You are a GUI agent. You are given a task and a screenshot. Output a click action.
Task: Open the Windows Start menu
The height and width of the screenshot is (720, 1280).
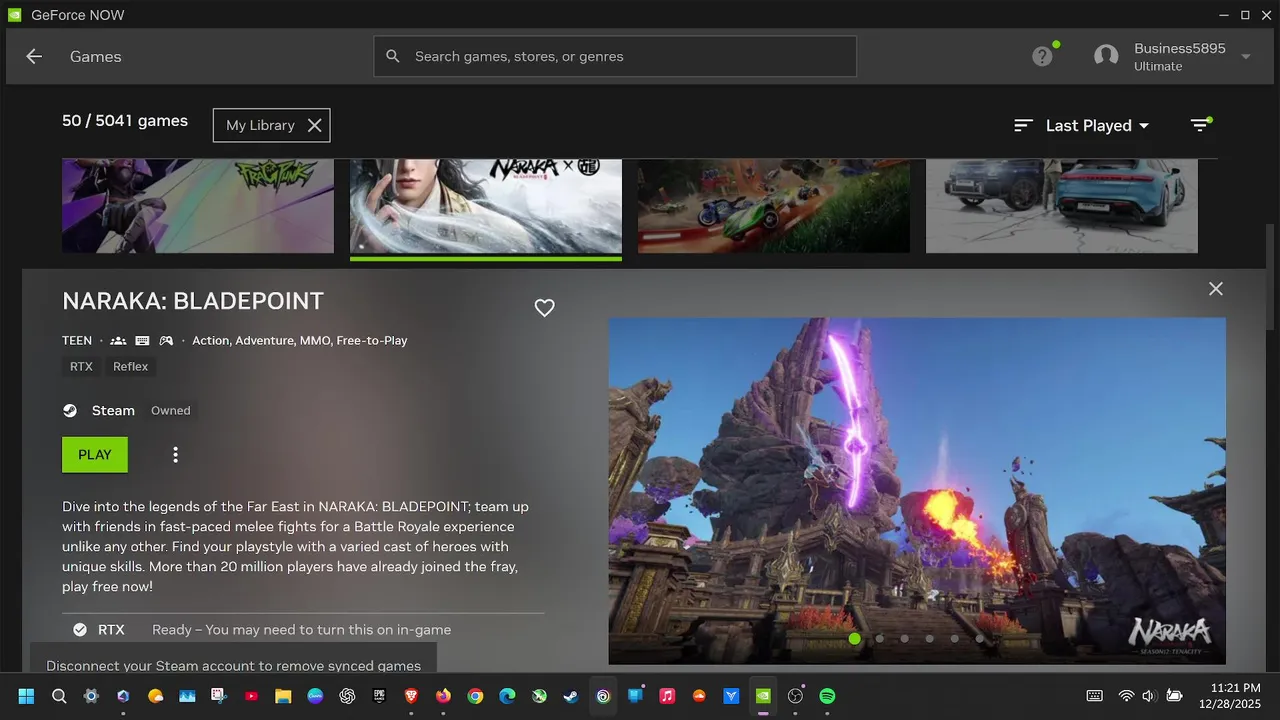tap(26, 696)
